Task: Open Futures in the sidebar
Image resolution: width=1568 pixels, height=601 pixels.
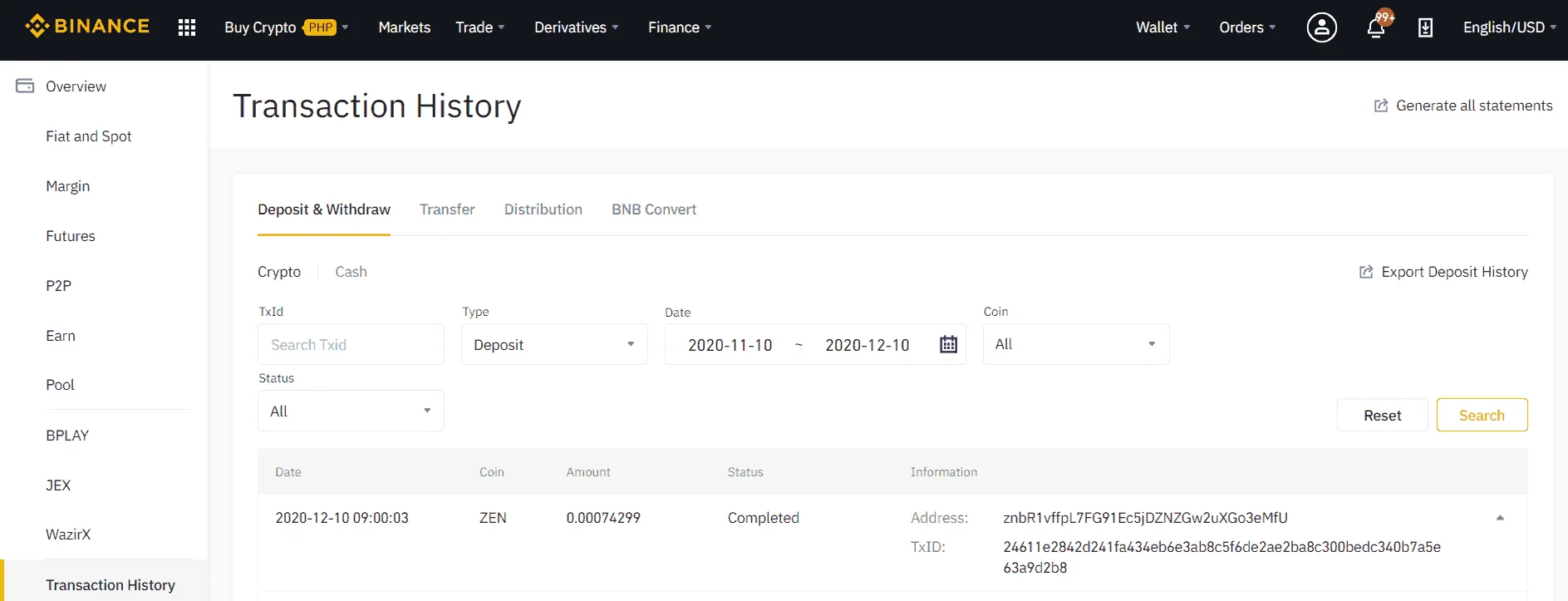Action: [x=71, y=236]
